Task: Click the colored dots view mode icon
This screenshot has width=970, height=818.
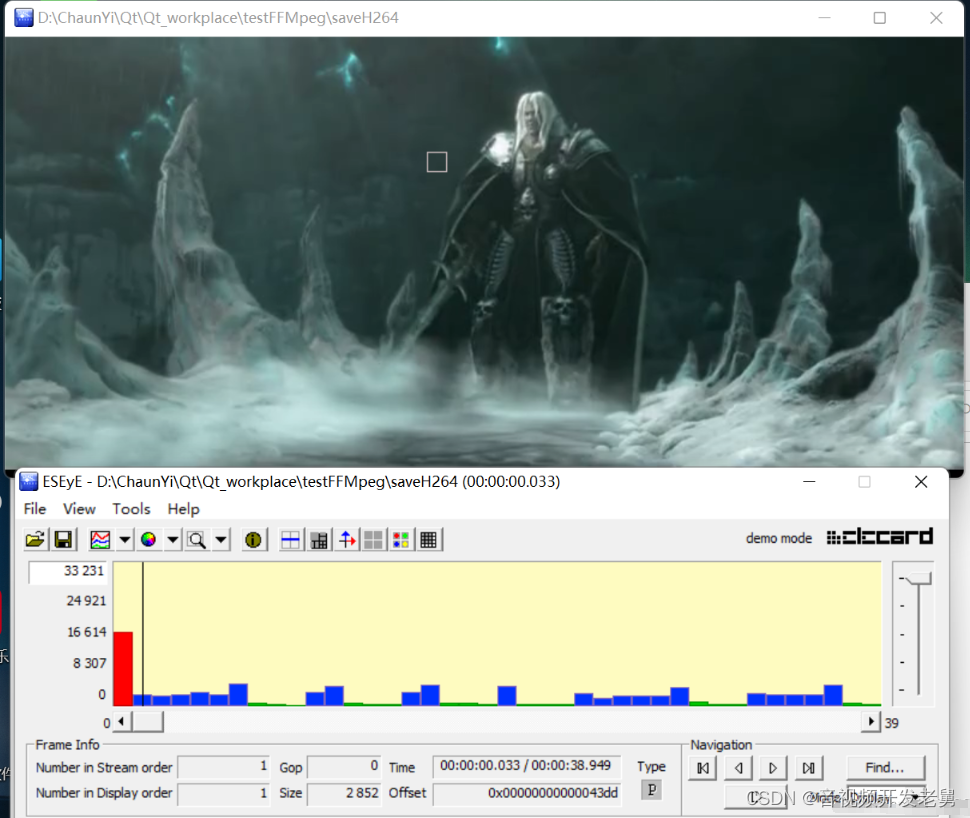Action: point(400,539)
